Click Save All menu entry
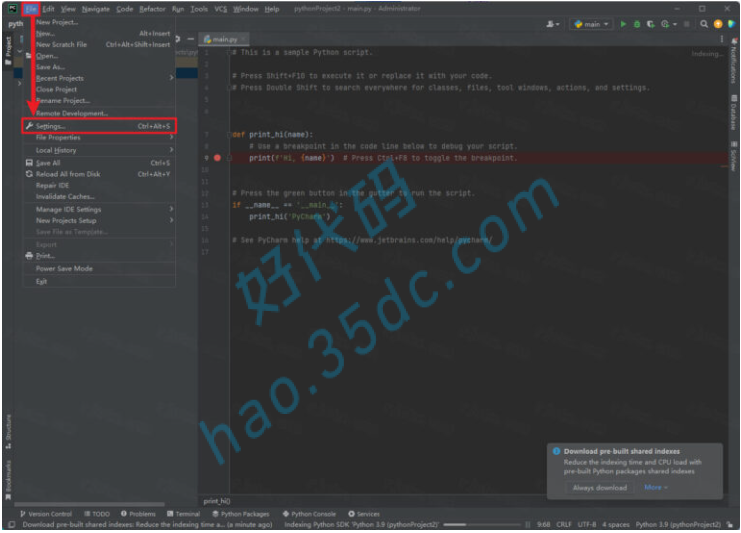741x533 pixels. click(x=99, y=163)
